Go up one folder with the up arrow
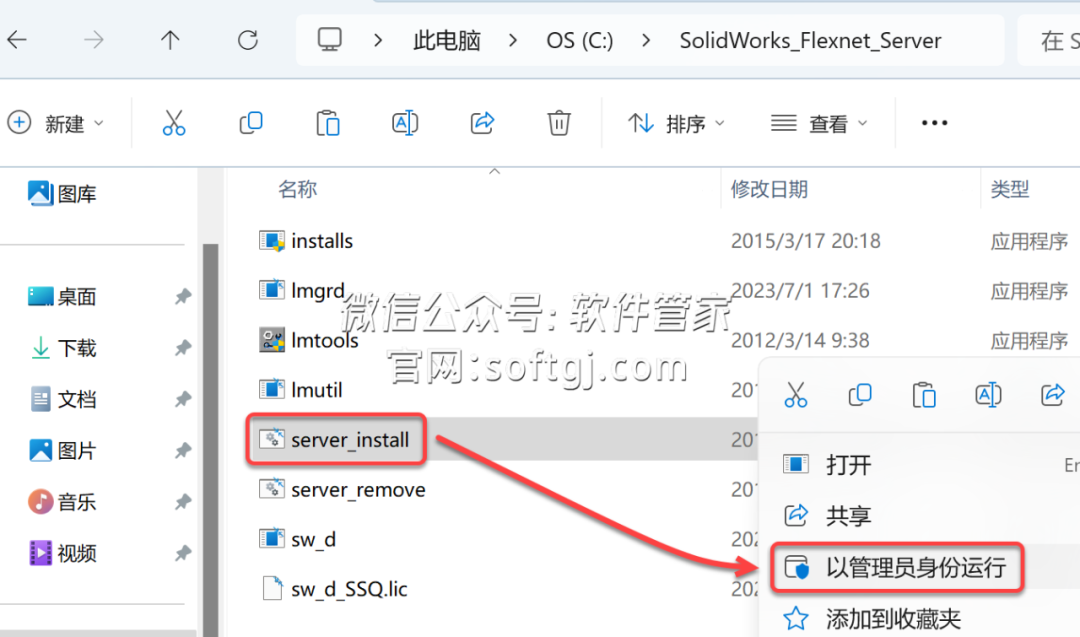 click(x=170, y=41)
